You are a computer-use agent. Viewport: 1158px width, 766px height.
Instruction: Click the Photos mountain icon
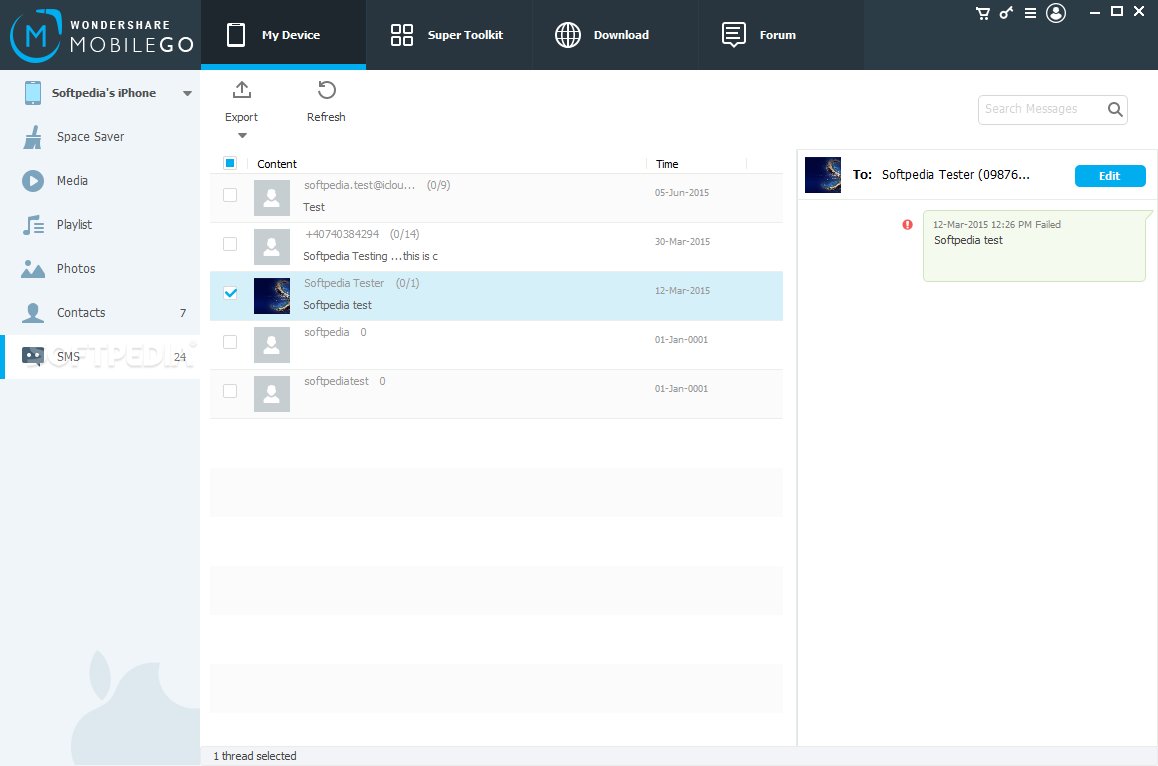32,269
